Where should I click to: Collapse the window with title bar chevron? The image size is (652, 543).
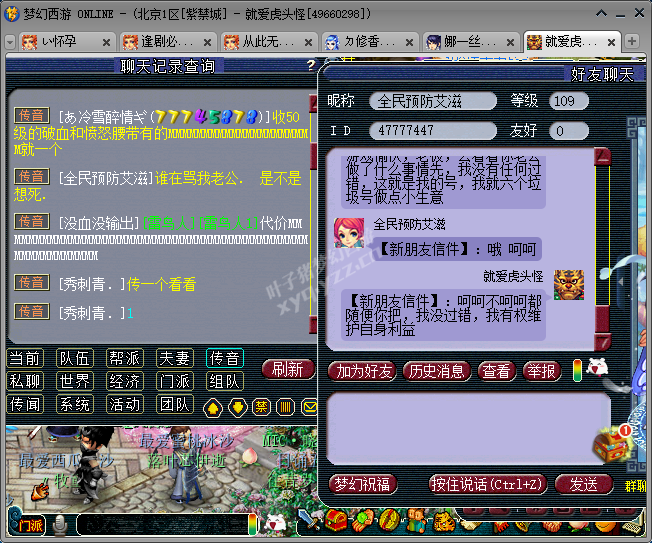click(x=601, y=13)
